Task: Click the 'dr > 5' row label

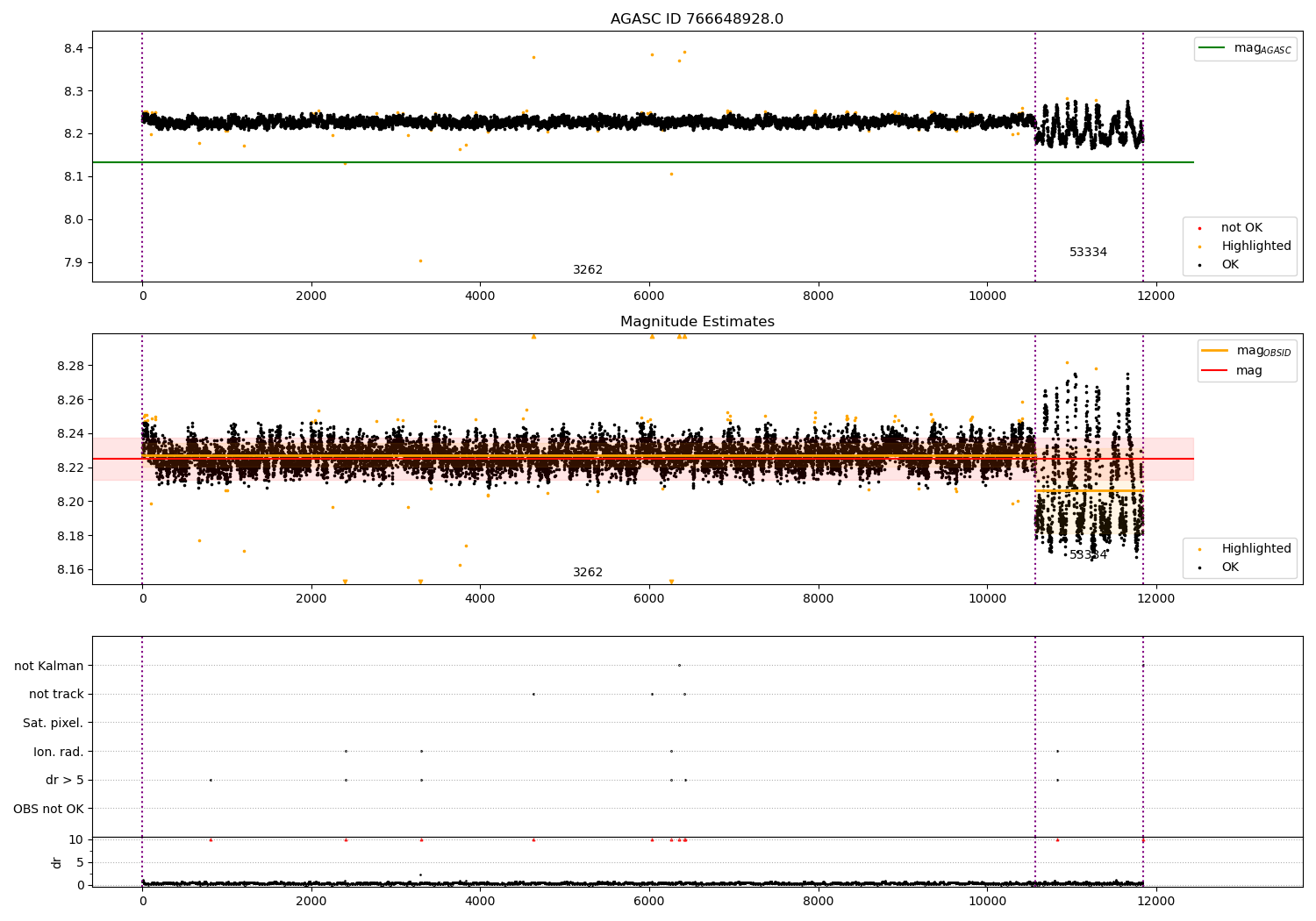Action: point(65,781)
